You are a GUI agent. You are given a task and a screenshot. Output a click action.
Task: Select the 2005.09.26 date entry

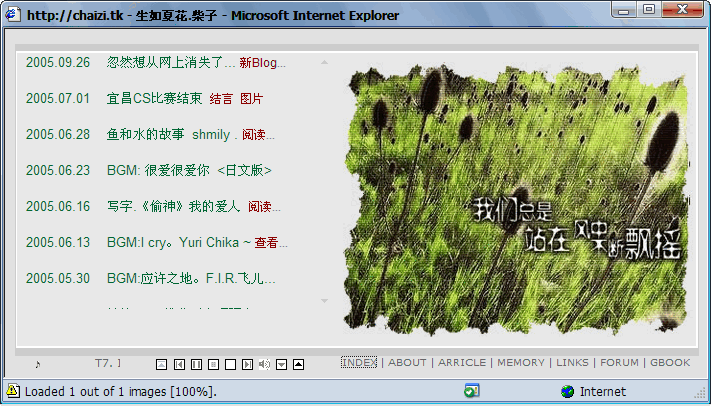tap(58, 63)
